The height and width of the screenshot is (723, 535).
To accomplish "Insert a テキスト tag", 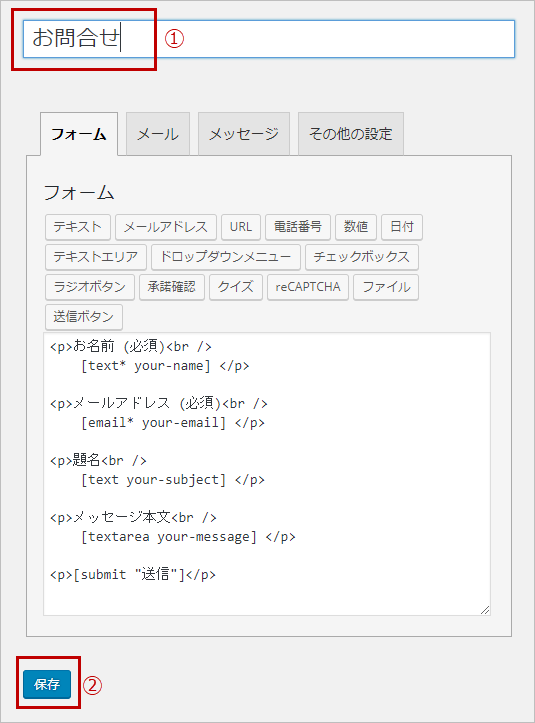I will pyautogui.click(x=77, y=227).
